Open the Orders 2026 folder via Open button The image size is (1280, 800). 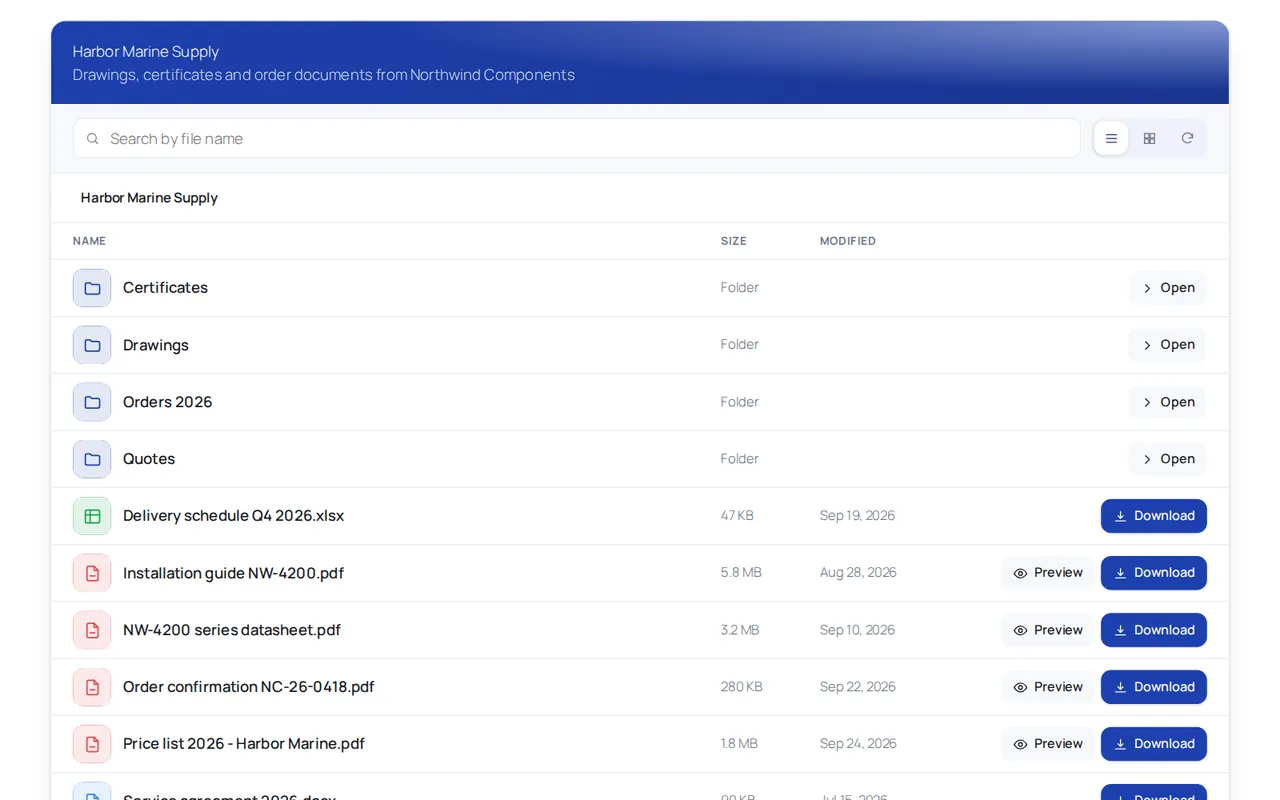pos(1168,402)
